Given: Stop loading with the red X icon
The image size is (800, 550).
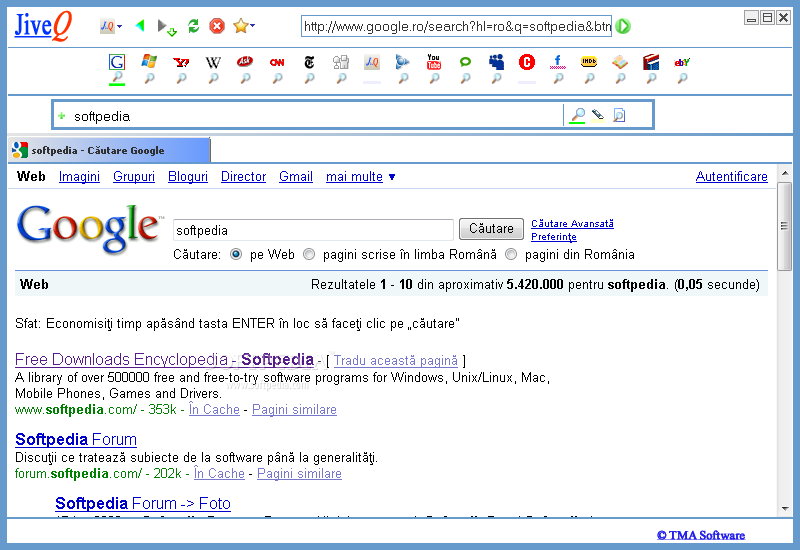Looking at the screenshot, I should (217, 26).
